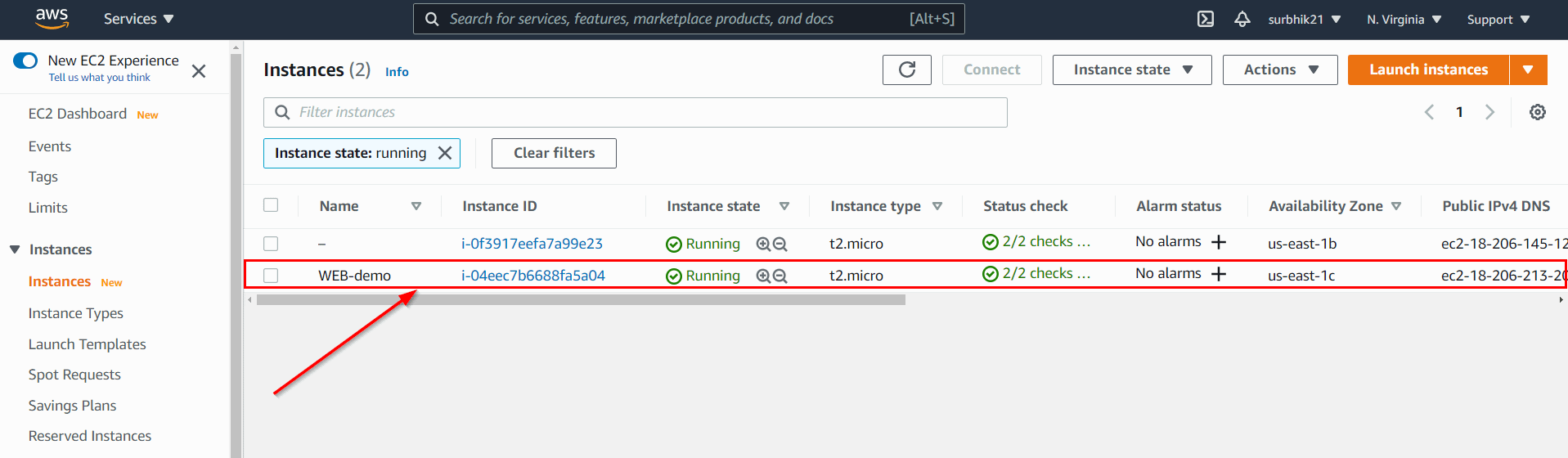Add alarm for instance in us-east-1b

pos(1219,242)
